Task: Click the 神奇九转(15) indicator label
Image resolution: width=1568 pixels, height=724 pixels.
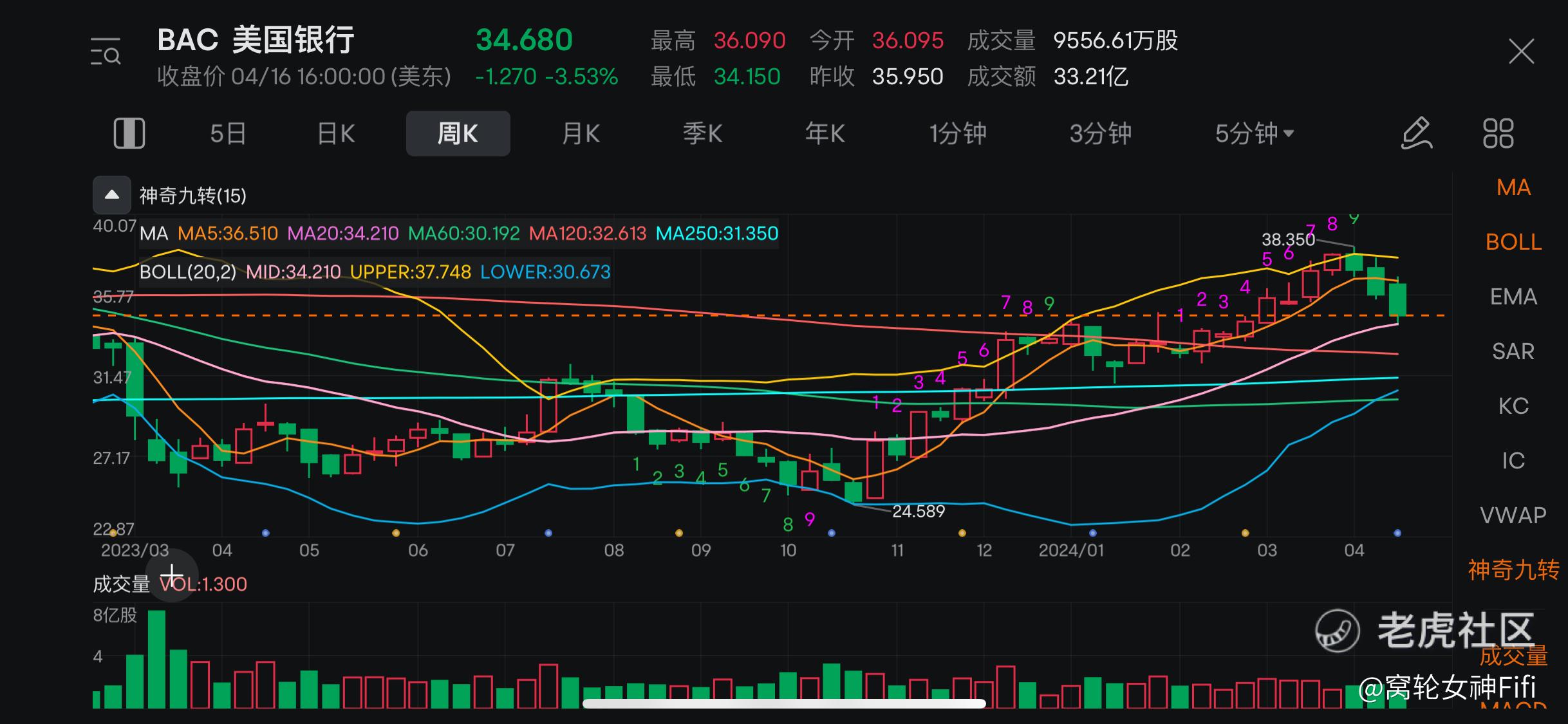Action: point(193,196)
